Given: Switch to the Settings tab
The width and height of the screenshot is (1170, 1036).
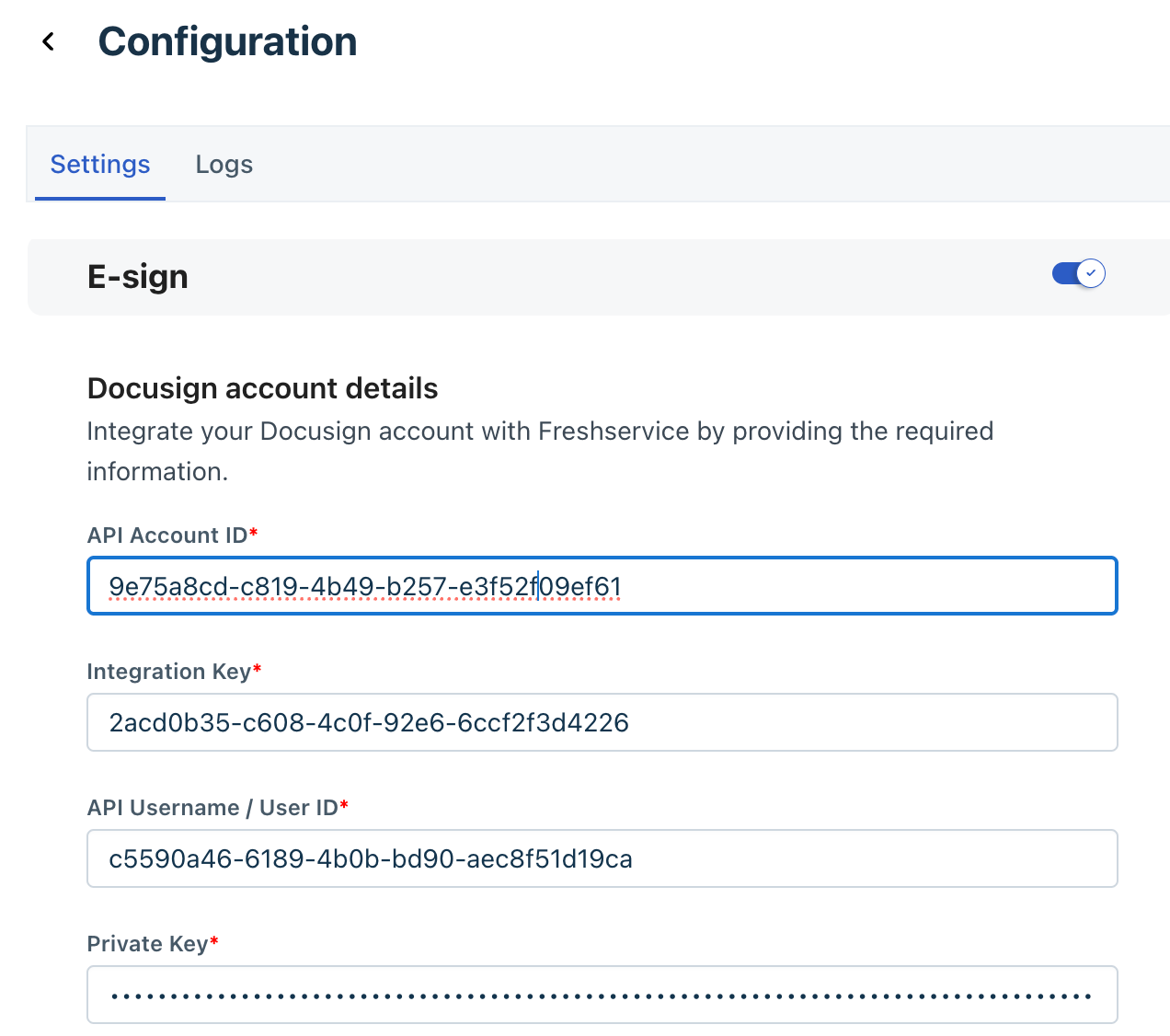Looking at the screenshot, I should (100, 165).
